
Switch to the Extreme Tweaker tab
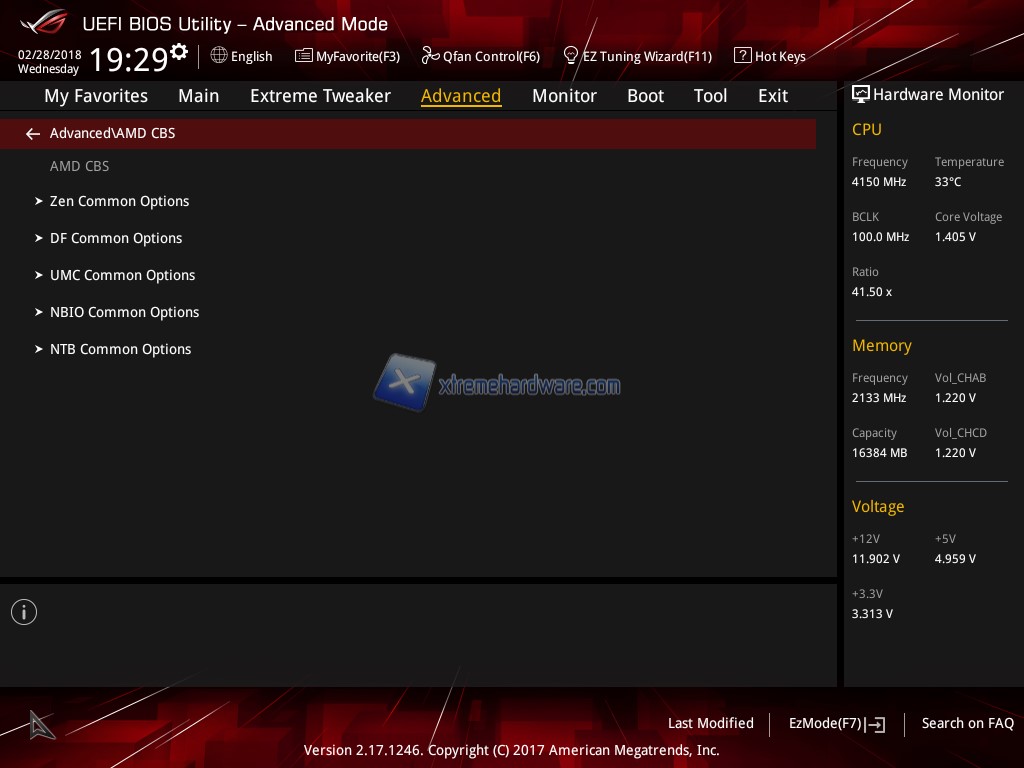pos(320,96)
